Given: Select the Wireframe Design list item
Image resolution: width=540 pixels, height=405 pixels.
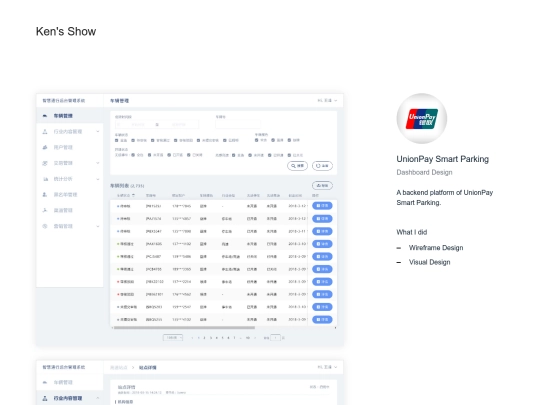Looking at the screenshot, I should pyautogui.click(x=436, y=248).
